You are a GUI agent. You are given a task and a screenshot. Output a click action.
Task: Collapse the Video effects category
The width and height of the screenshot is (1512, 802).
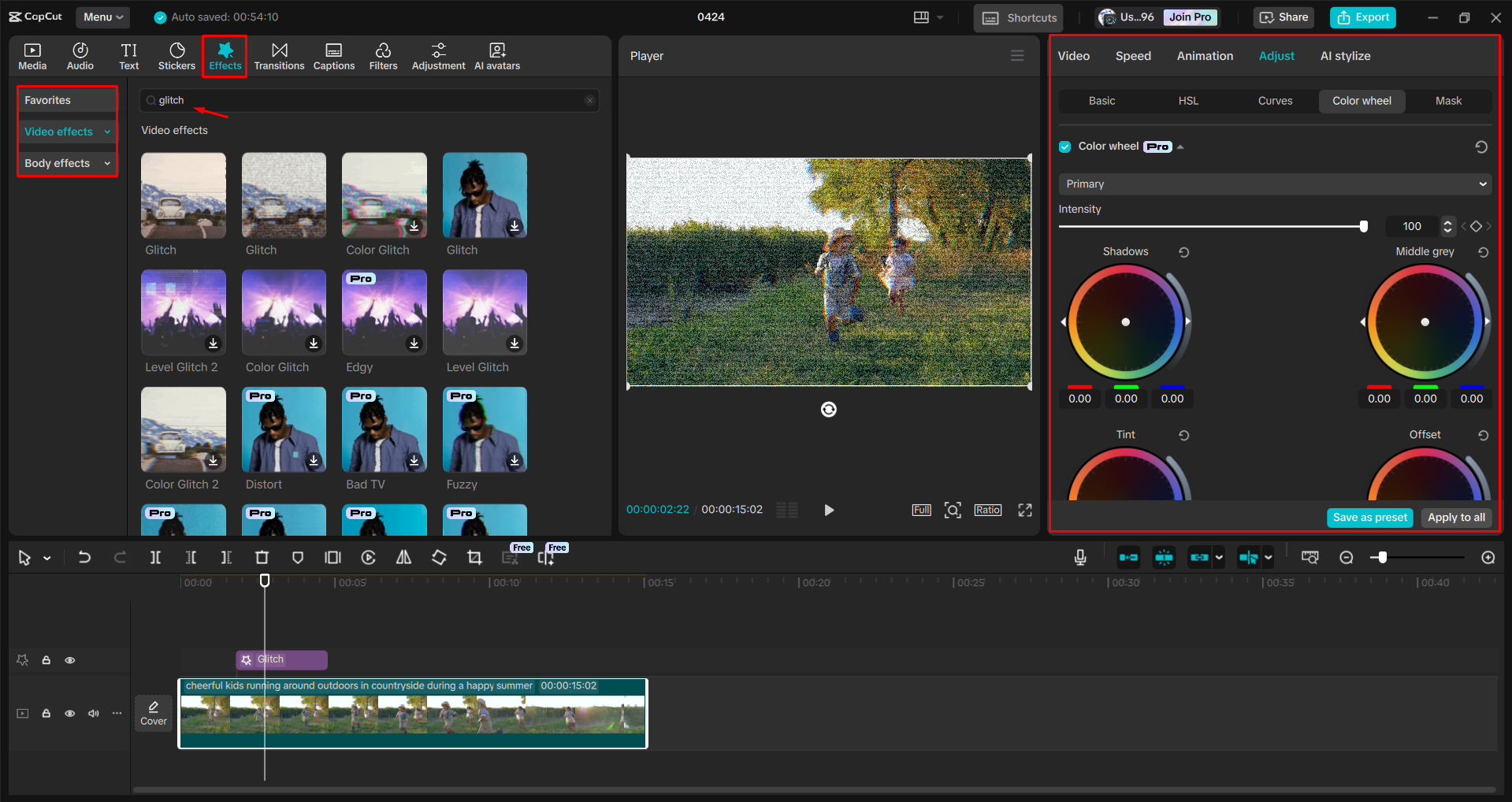(x=107, y=131)
